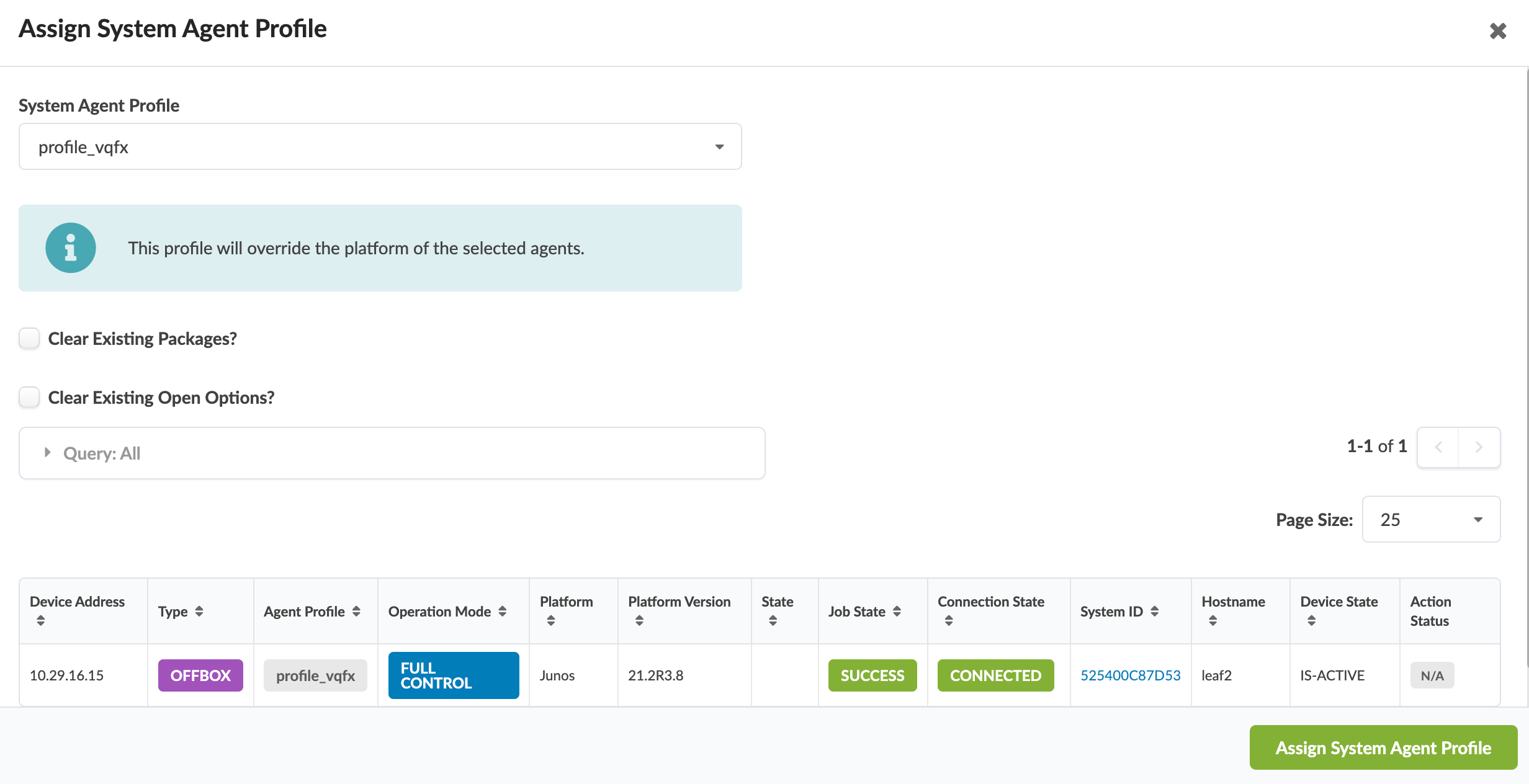Close the Assign System Agent Profile dialog

coord(1498,30)
